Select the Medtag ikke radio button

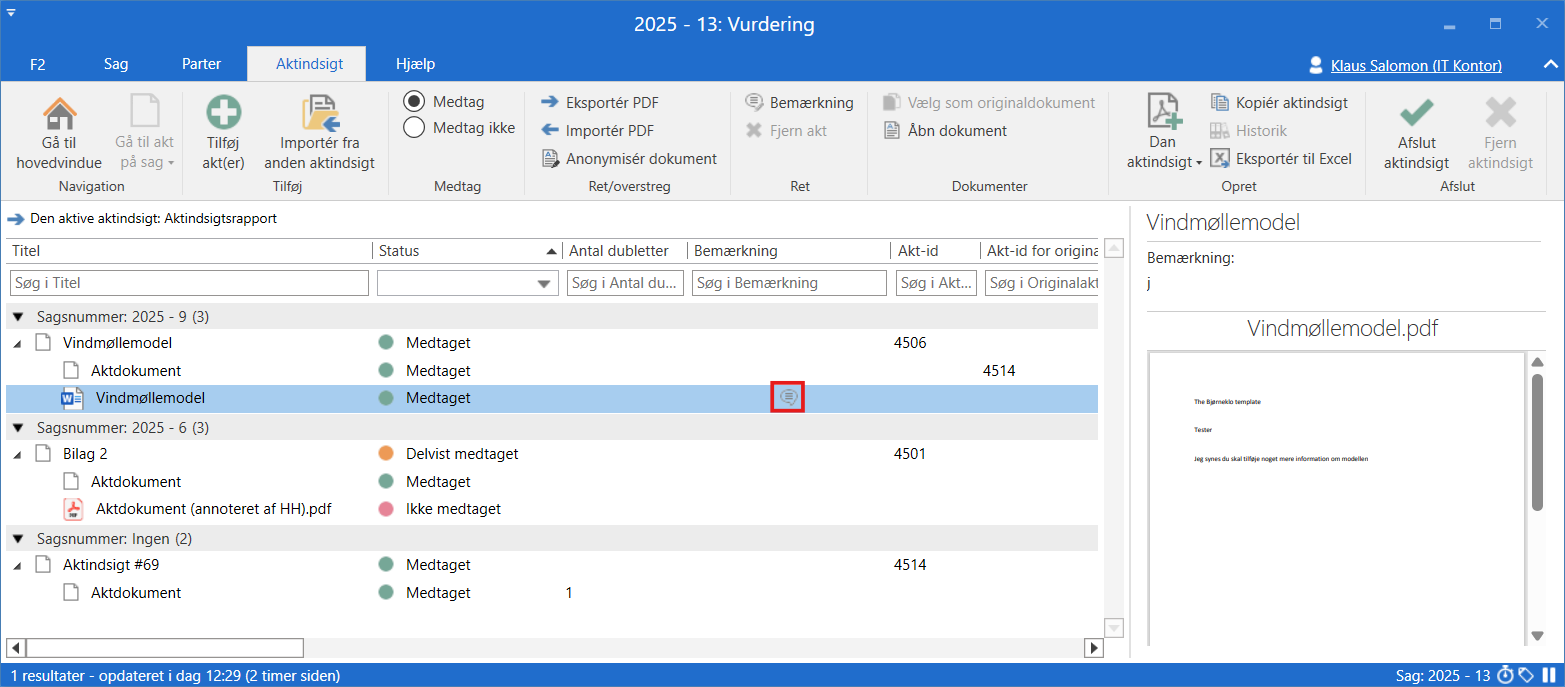[x=414, y=127]
